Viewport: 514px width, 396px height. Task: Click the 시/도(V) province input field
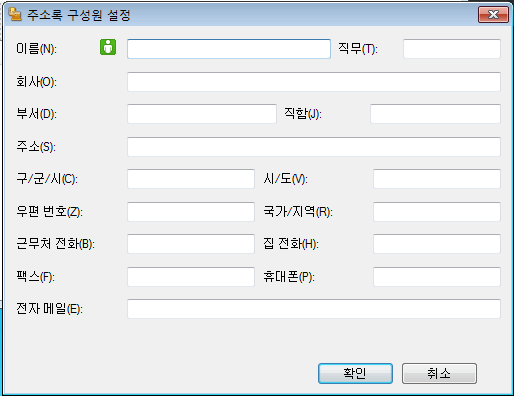[x=437, y=179]
